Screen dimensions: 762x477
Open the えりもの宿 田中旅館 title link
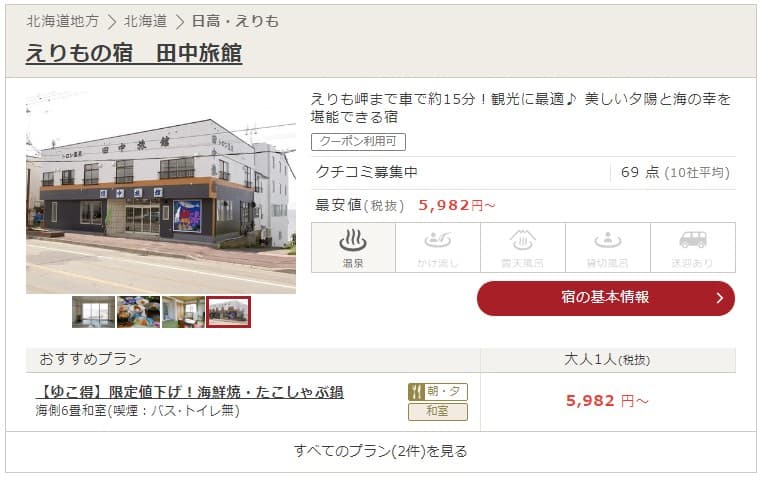134,53
